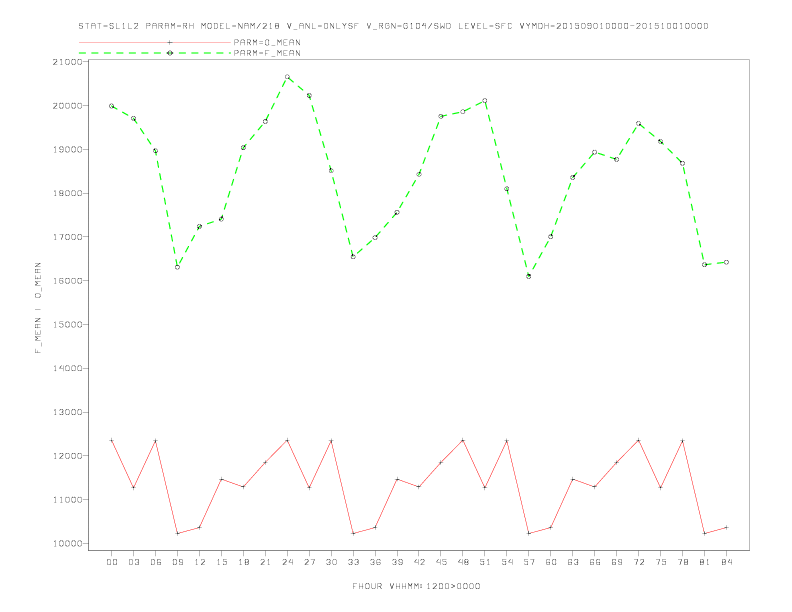Click the 17000 y-axis tick label
792x612 pixels.
point(67,237)
